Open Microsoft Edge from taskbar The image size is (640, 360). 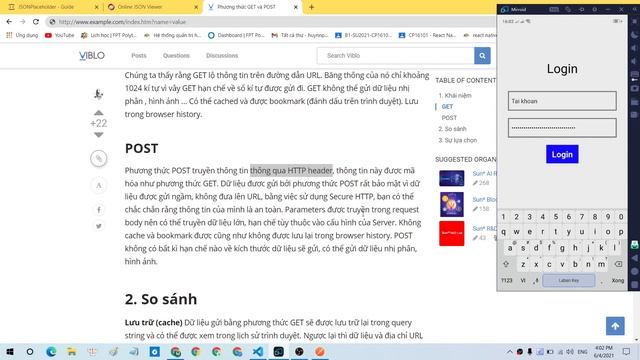[x=51, y=351]
